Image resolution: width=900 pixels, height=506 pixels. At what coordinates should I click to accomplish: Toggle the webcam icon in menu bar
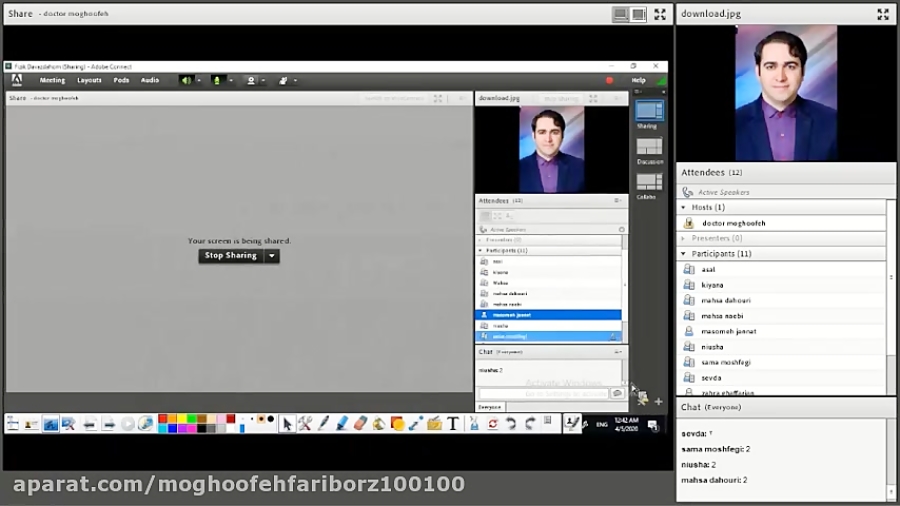click(x=251, y=80)
